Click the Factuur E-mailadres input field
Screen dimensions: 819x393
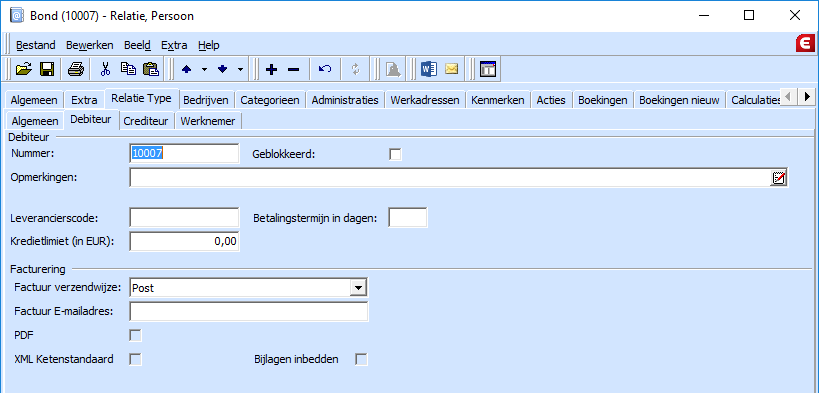click(x=249, y=311)
